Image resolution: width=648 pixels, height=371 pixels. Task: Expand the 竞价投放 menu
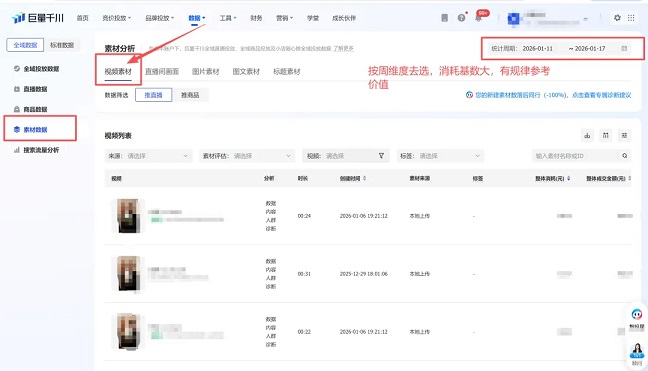116,18
